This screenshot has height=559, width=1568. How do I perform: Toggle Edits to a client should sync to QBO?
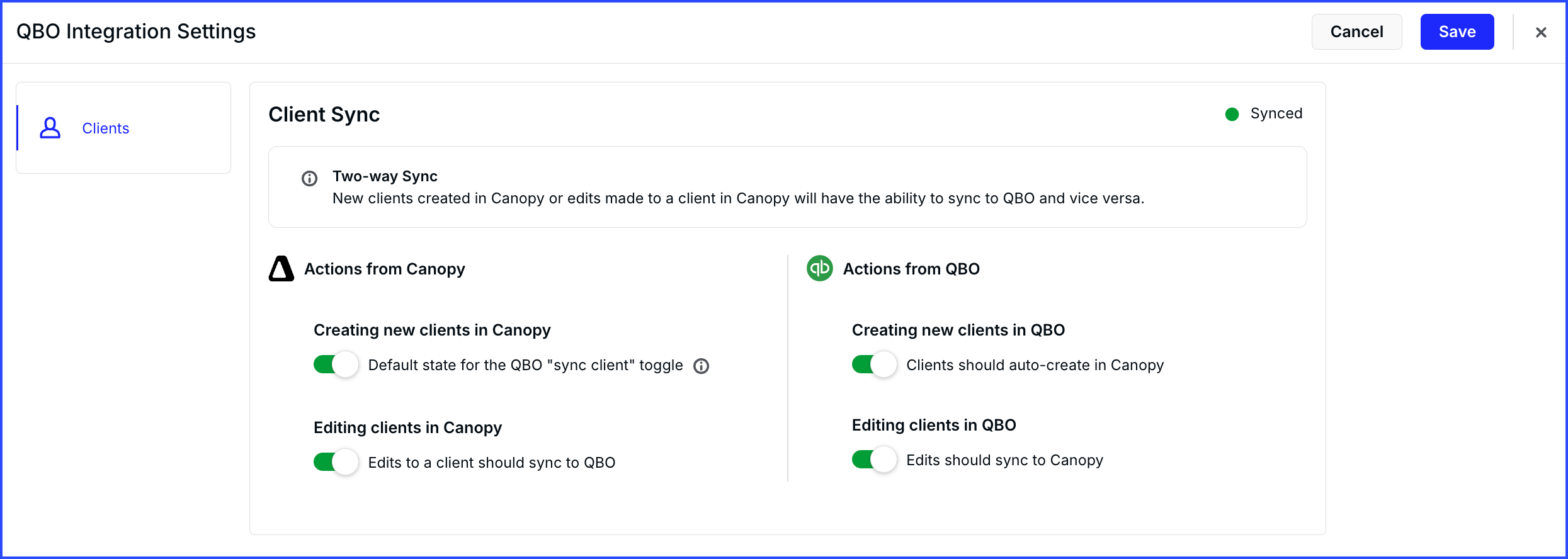point(336,462)
